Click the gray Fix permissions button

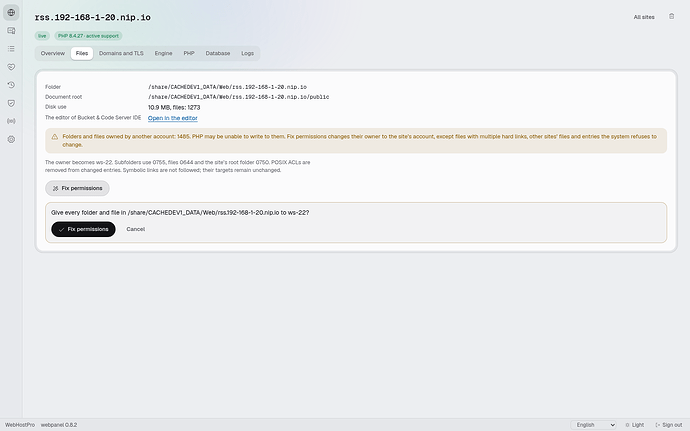pos(77,188)
